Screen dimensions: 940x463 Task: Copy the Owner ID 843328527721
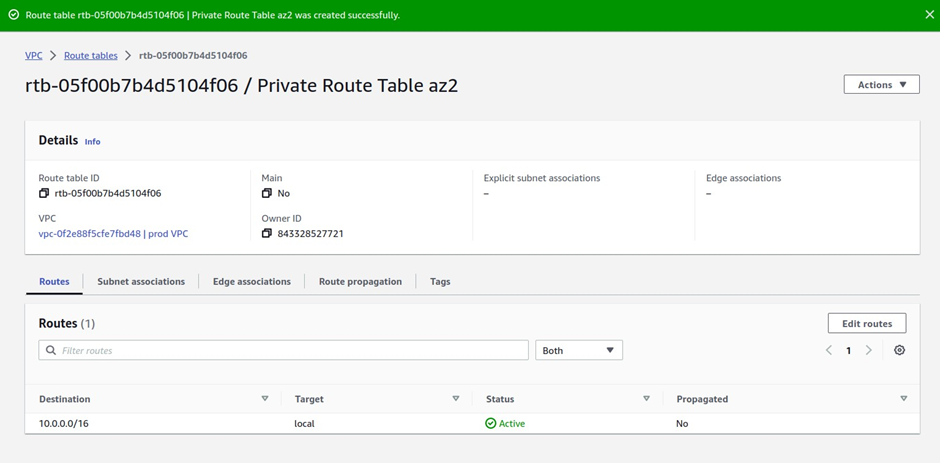pos(267,233)
